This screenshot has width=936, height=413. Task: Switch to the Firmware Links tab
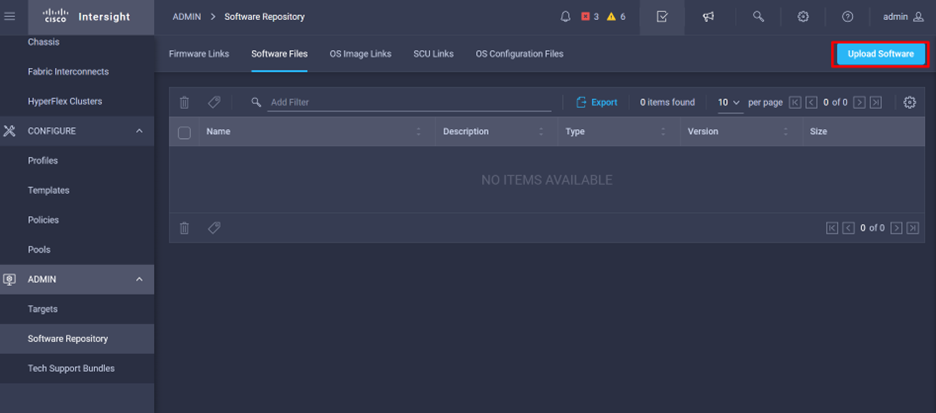click(x=199, y=54)
